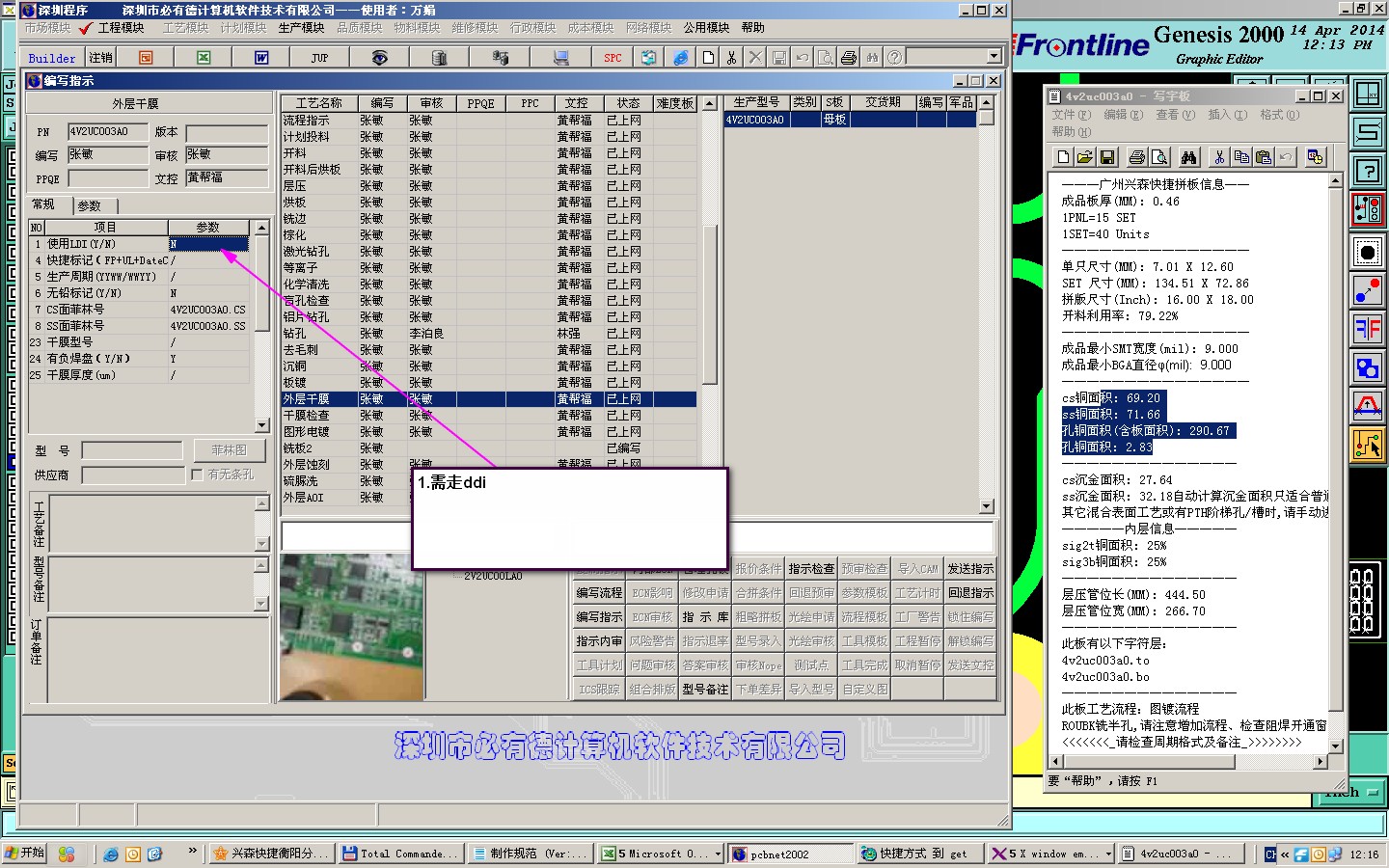Click the Excel export icon in main toolbar
1389x868 pixels.
coord(204,58)
